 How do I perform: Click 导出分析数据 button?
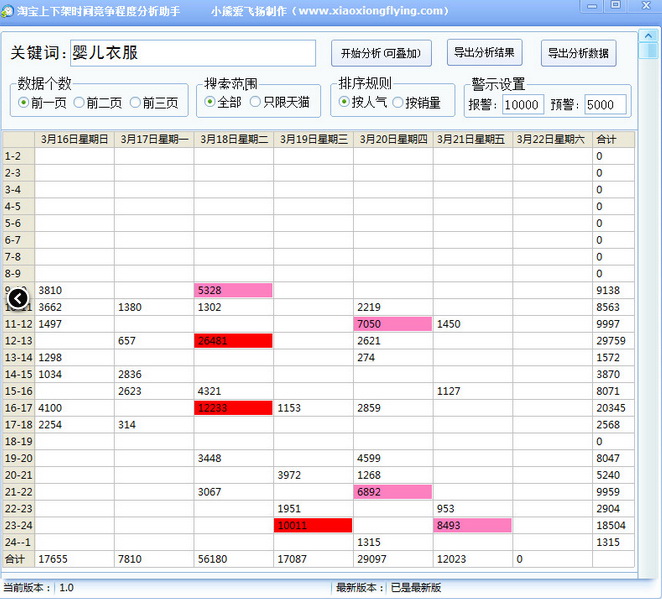[578, 53]
